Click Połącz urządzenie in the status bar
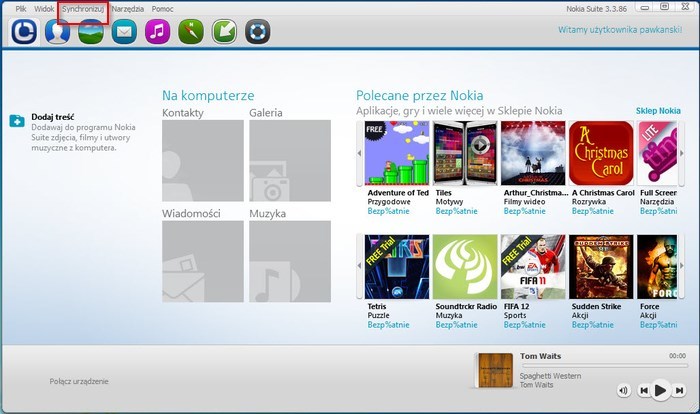This screenshot has width=700, height=414. click(79, 381)
